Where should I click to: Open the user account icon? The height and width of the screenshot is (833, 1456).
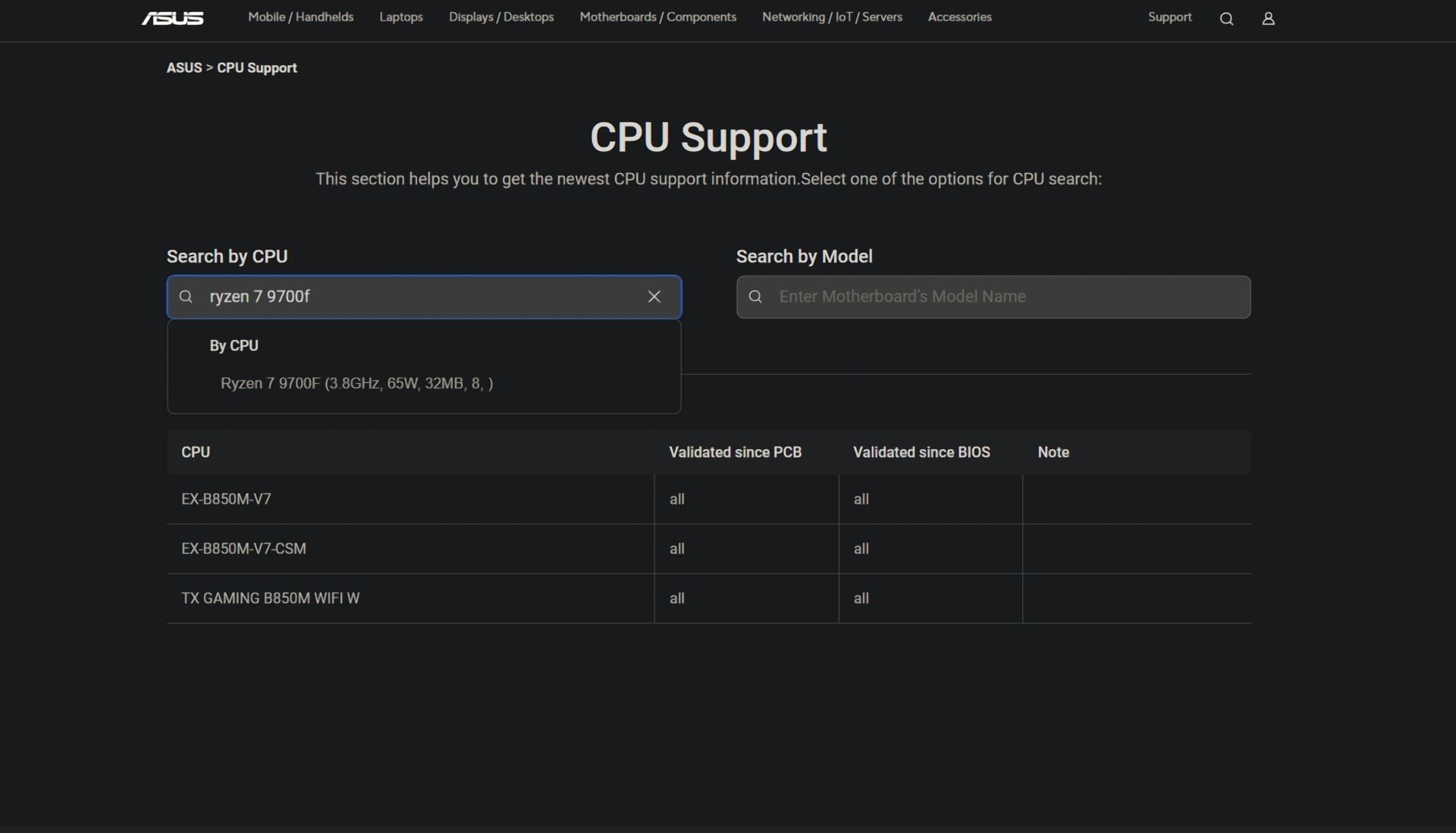pyautogui.click(x=1268, y=19)
